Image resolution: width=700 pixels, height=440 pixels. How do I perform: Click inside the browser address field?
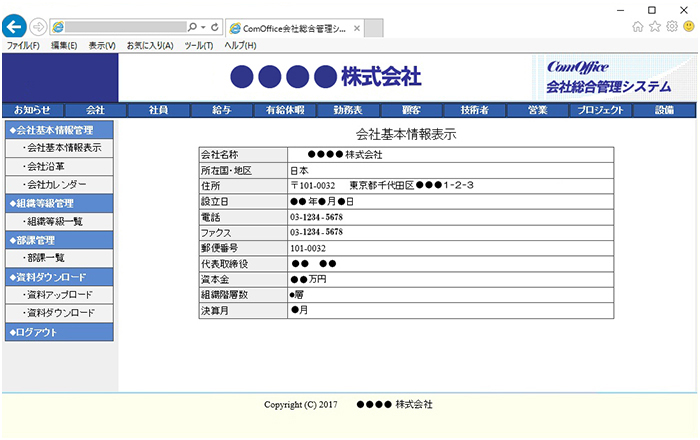click(x=120, y=27)
